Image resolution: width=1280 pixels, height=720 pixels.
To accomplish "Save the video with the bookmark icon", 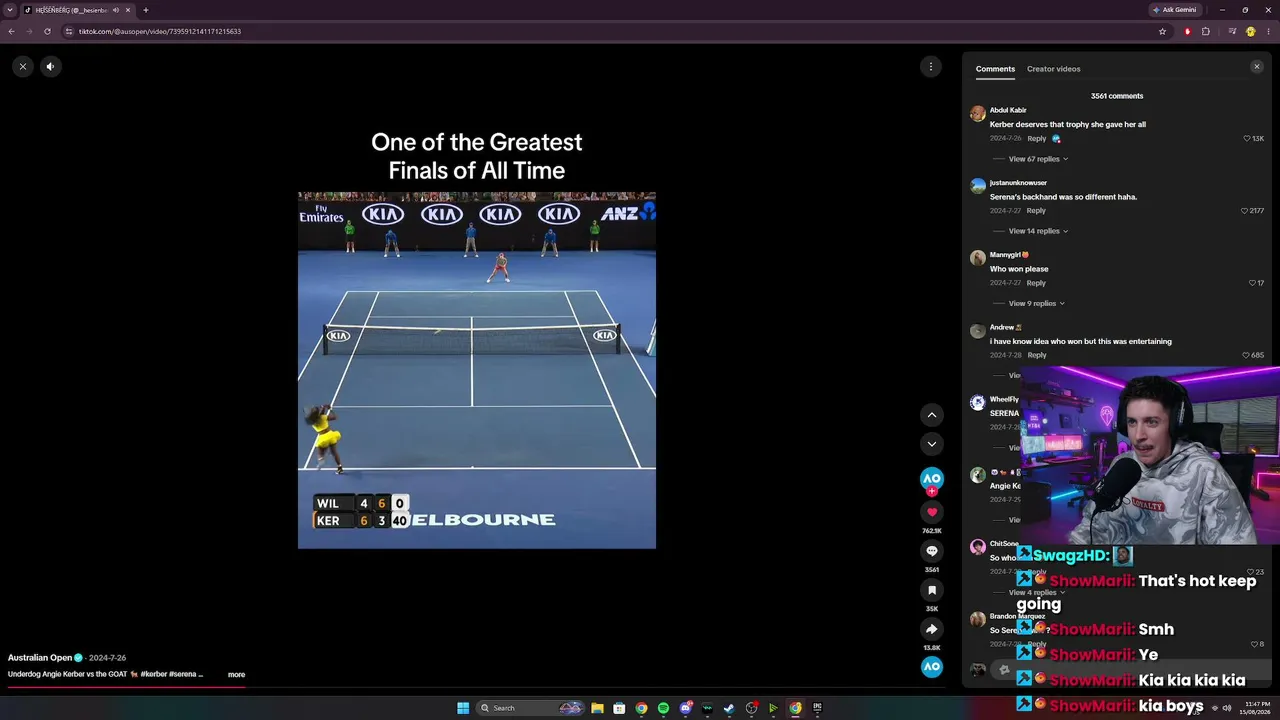I will click(x=932, y=590).
